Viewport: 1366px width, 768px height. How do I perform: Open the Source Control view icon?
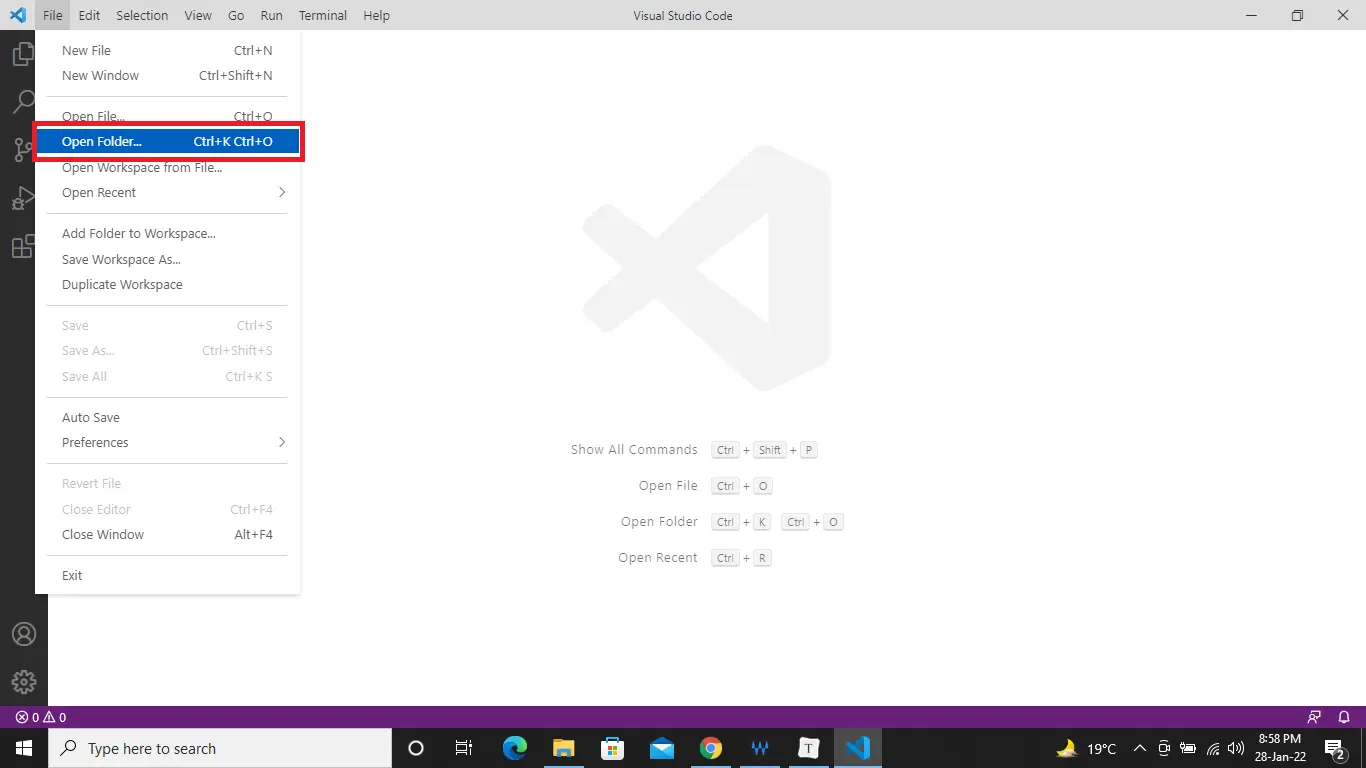click(23, 150)
